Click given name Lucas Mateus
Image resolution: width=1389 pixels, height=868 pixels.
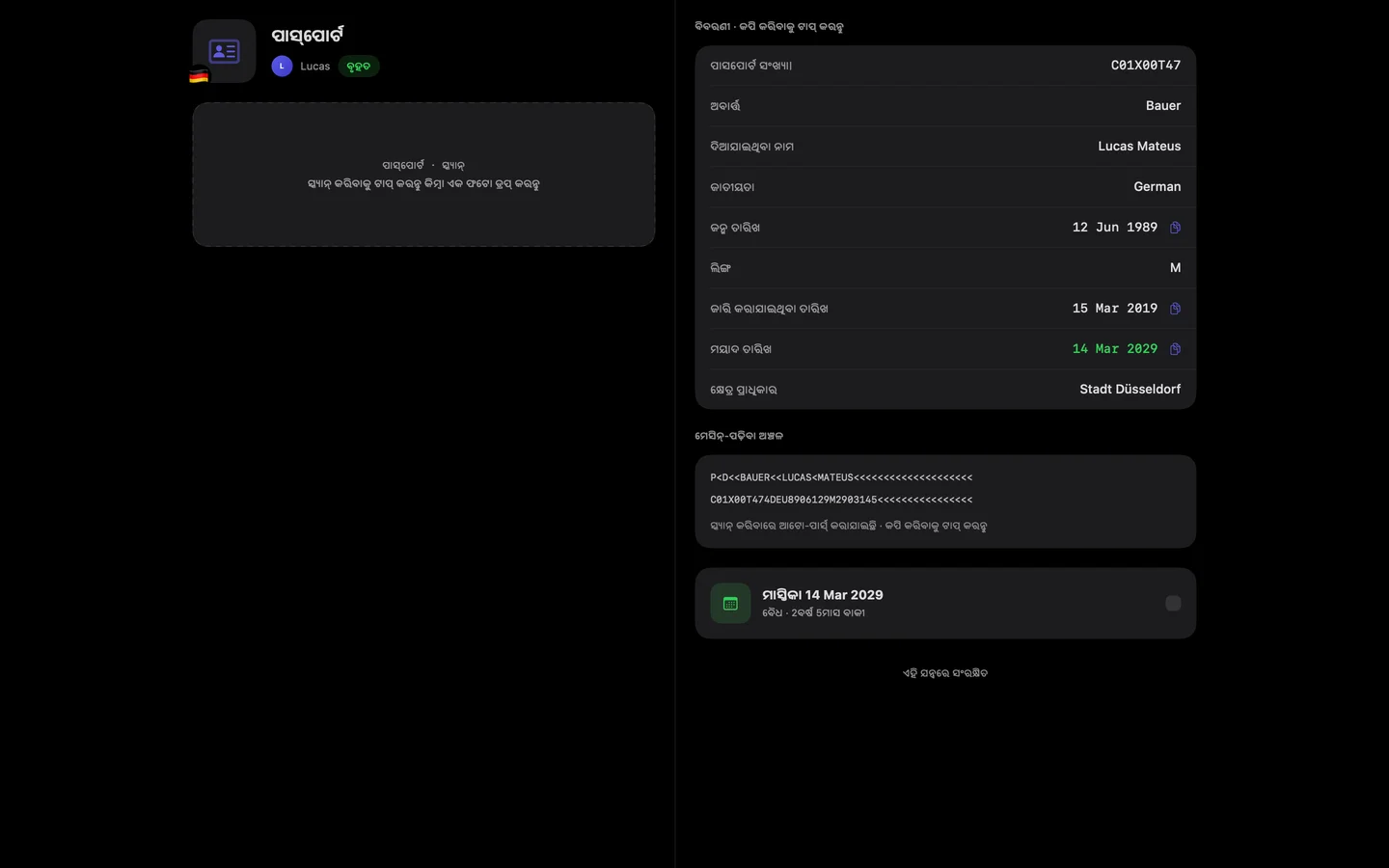click(1139, 147)
